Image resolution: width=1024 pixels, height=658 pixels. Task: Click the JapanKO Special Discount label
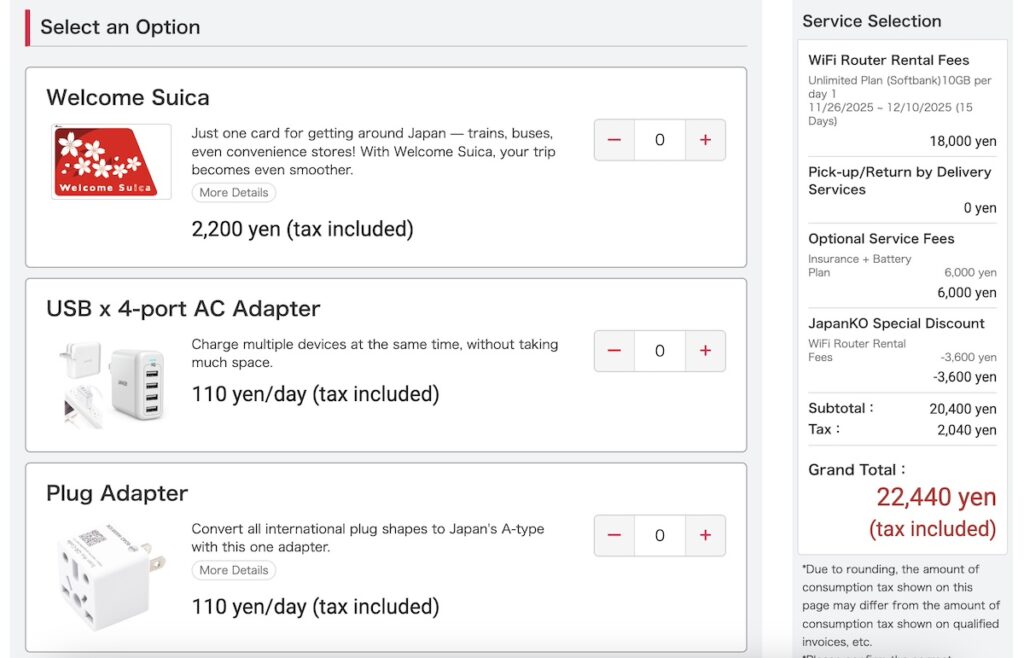896,323
